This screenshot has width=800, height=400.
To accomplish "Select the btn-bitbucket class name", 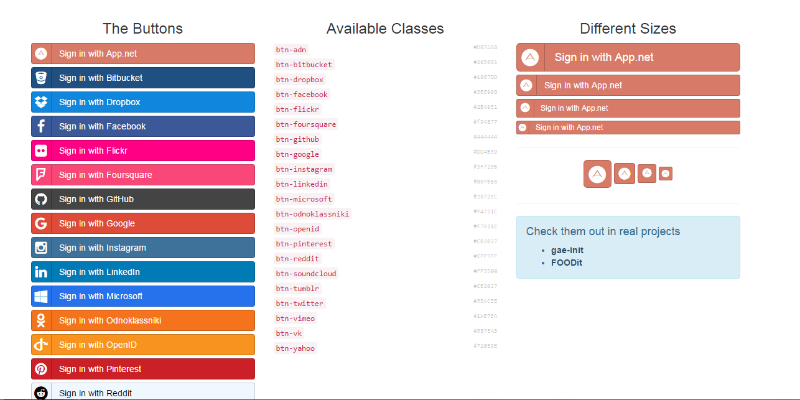I will pyautogui.click(x=304, y=64).
